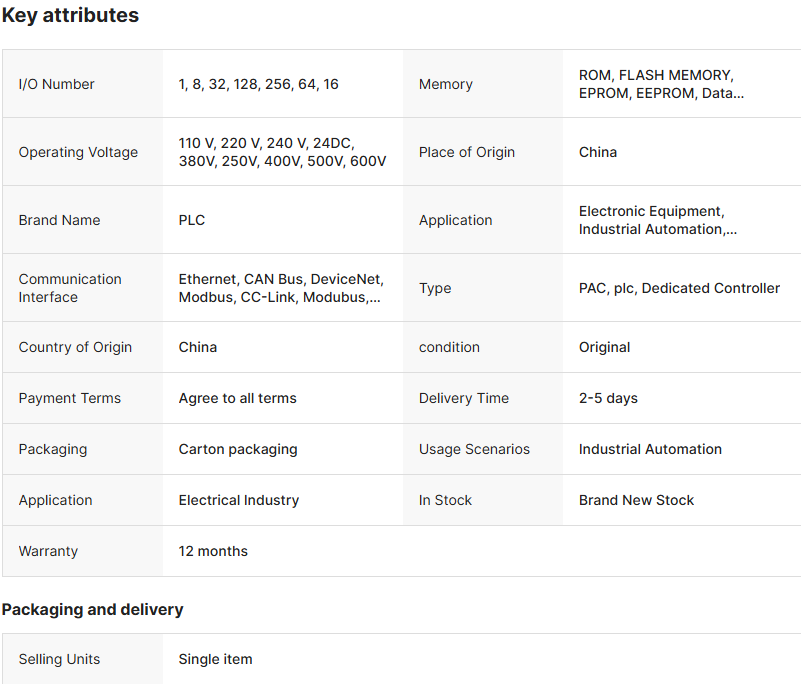Click the truncated Electronic Equipment application value
The image size is (801, 684).
point(657,220)
